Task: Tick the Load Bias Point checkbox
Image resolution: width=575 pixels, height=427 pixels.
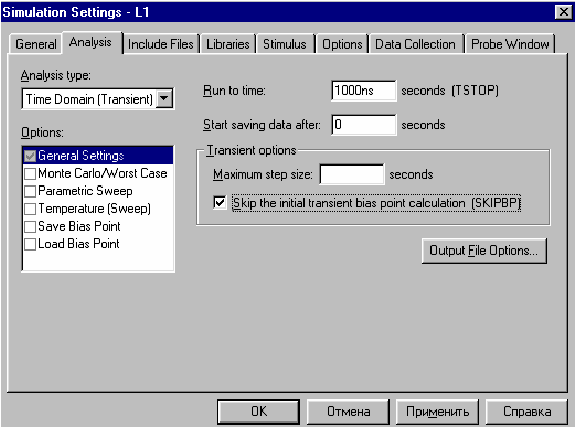Action: click(30, 244)
